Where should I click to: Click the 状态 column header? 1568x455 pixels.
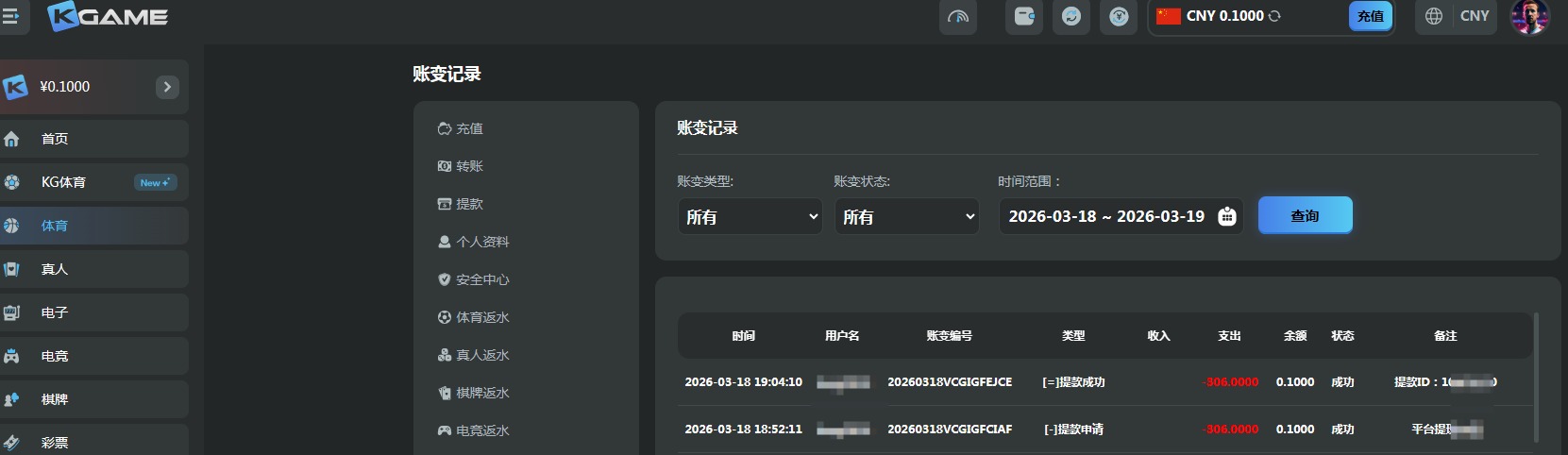click(1342, 335)
